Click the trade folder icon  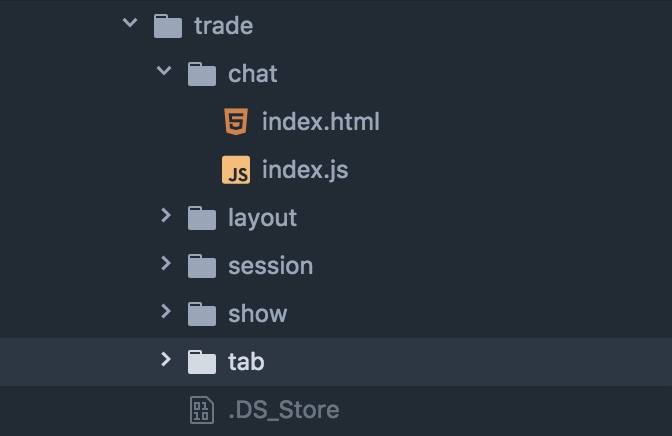tap(168, 26)
